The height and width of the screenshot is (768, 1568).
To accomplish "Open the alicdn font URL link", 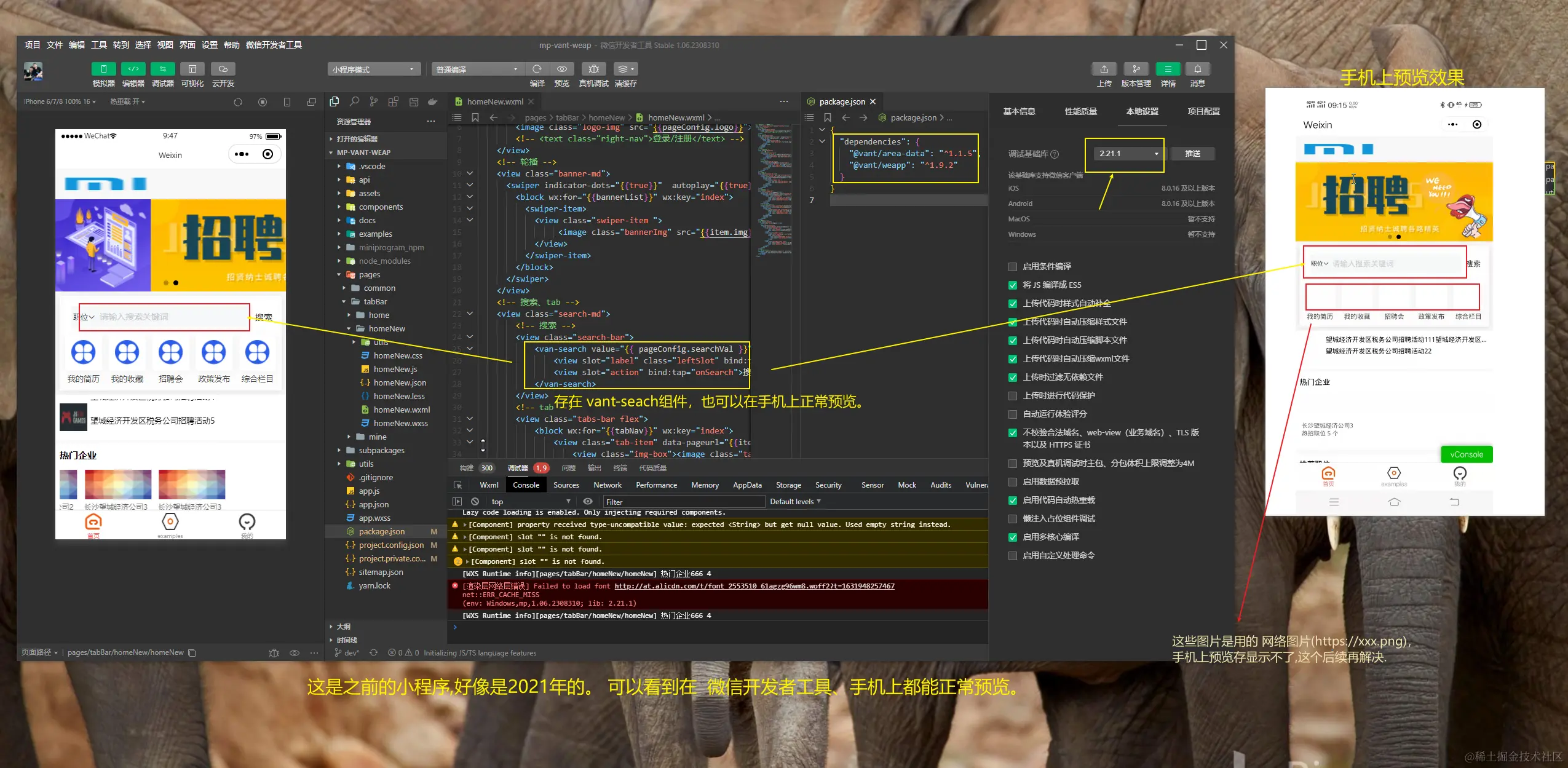I will pyautogui.click(x=754, y=586).
